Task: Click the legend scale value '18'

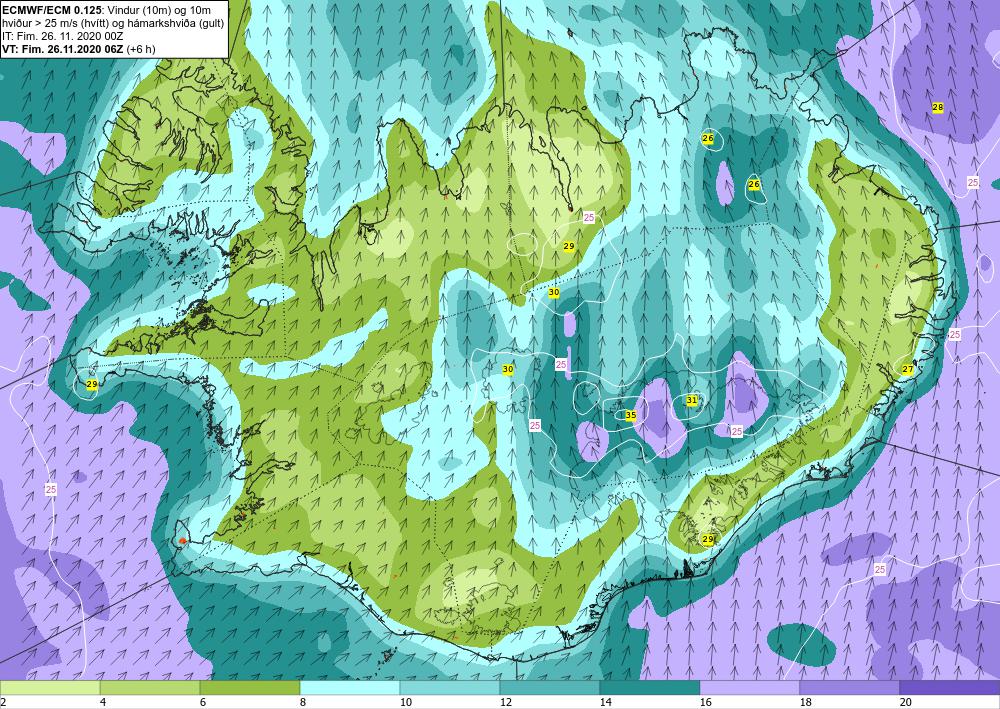Action: tap(805, 703)
